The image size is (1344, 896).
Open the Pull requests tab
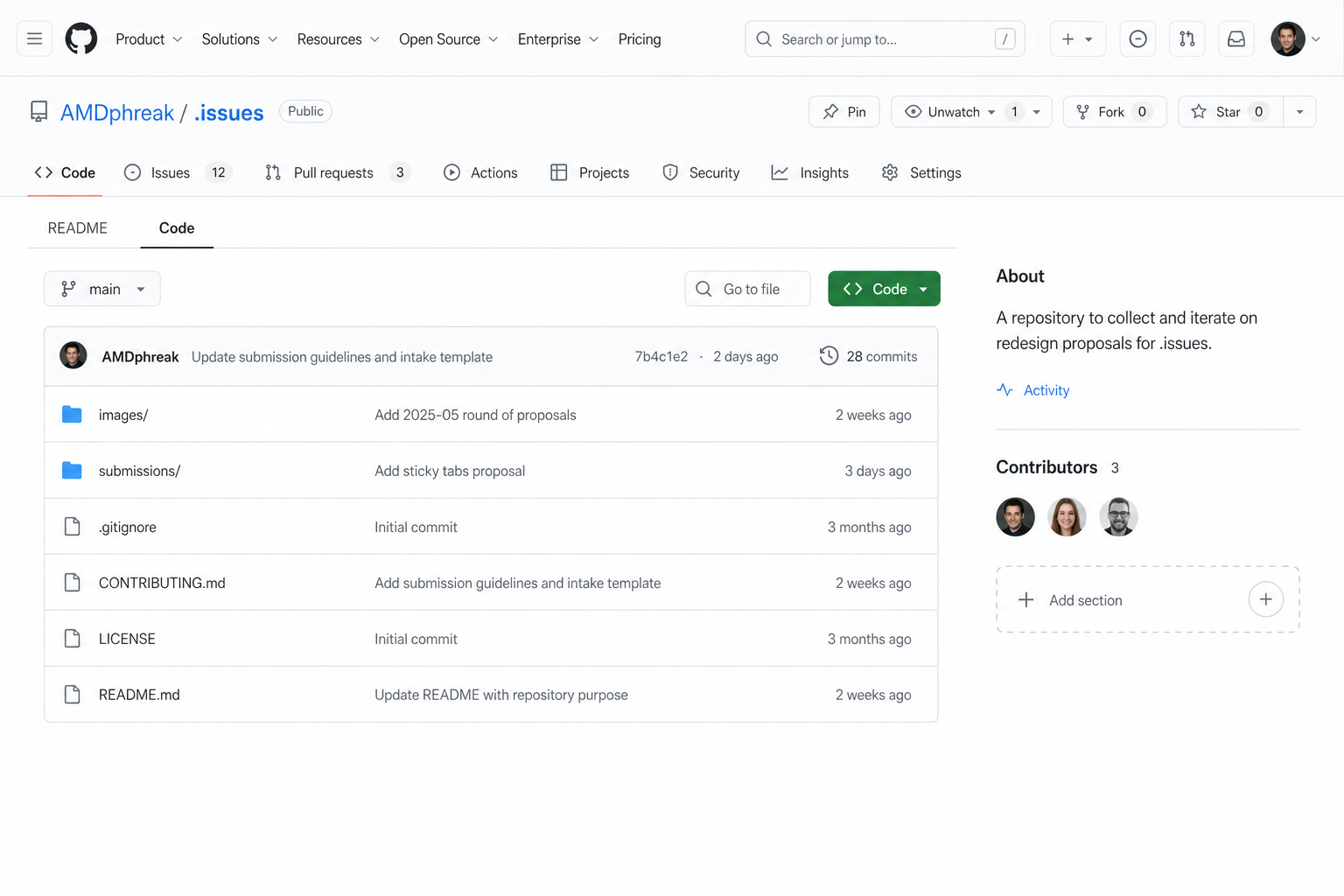click(338, 172)
